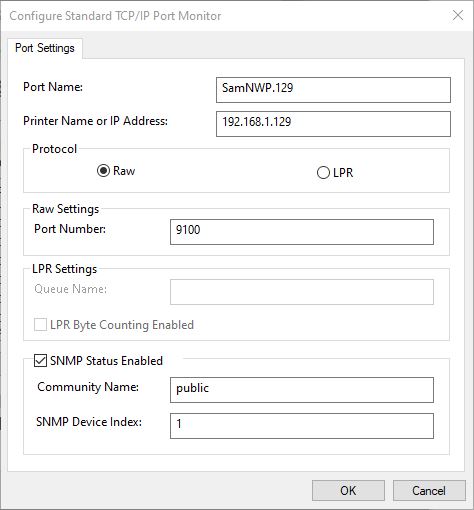Toggle the SNMP Status Enabled checkbox
This screenshot has height=510, width=474.
[x=40, y=361]
